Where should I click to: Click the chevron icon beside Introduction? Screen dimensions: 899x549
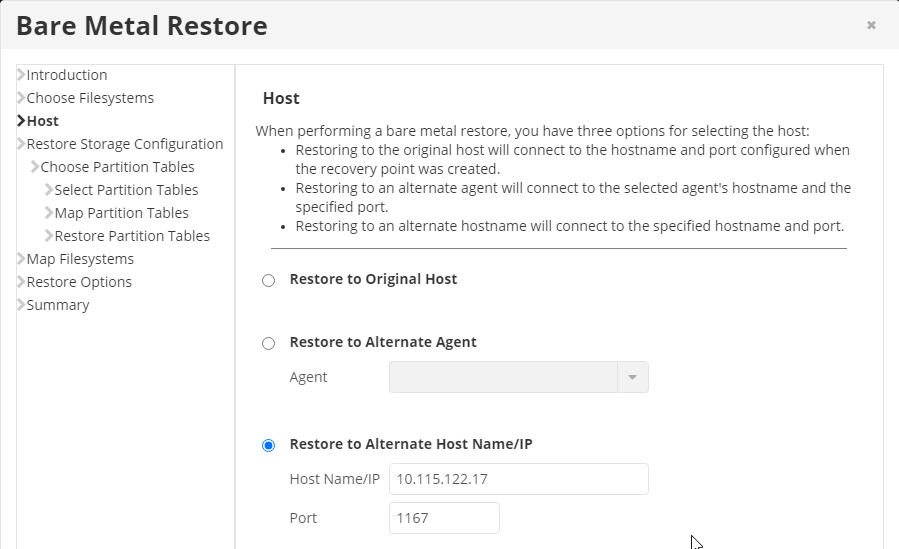(21, 75)
